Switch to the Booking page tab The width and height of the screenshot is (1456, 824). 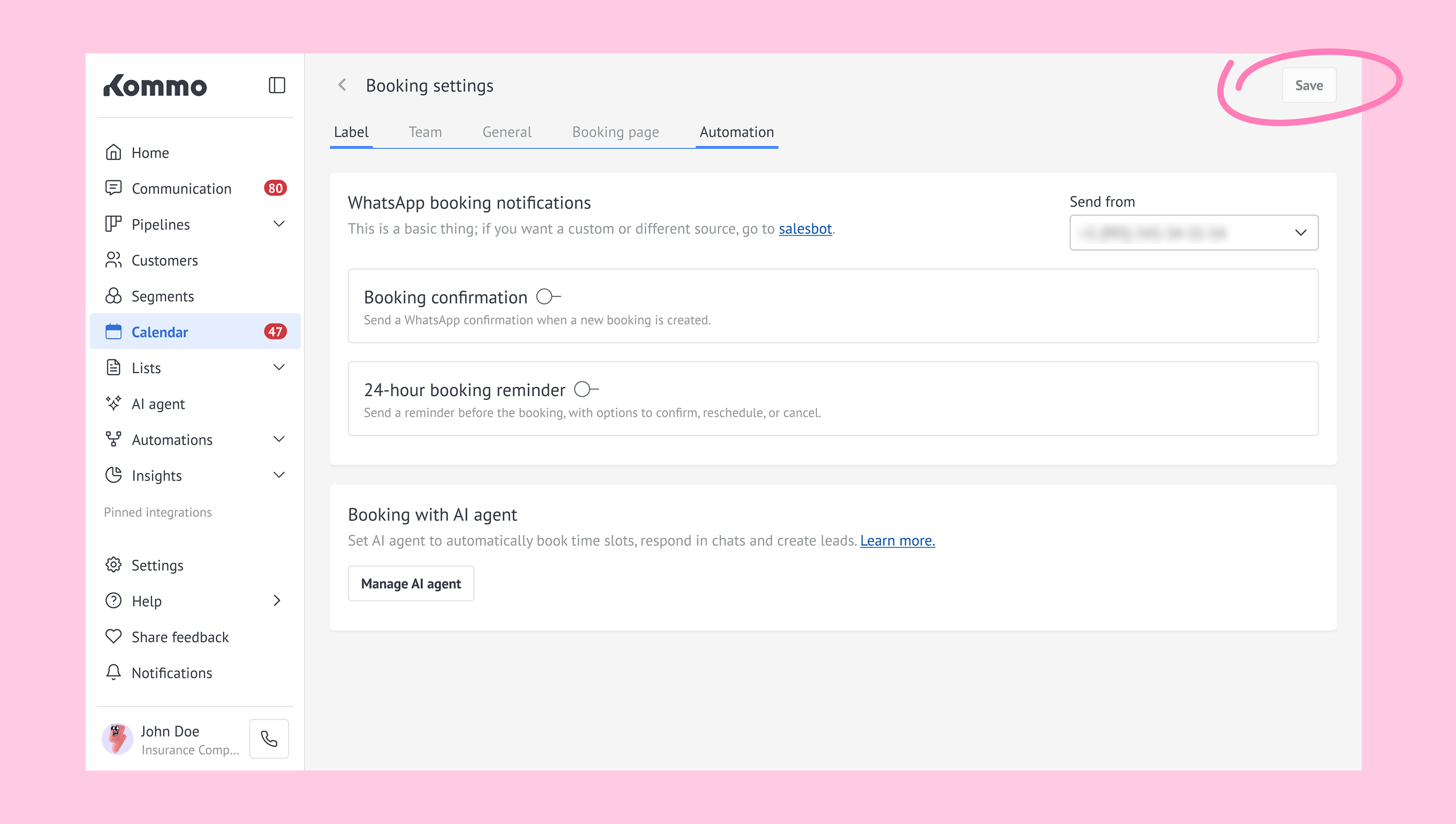click(x=616, y=133)
